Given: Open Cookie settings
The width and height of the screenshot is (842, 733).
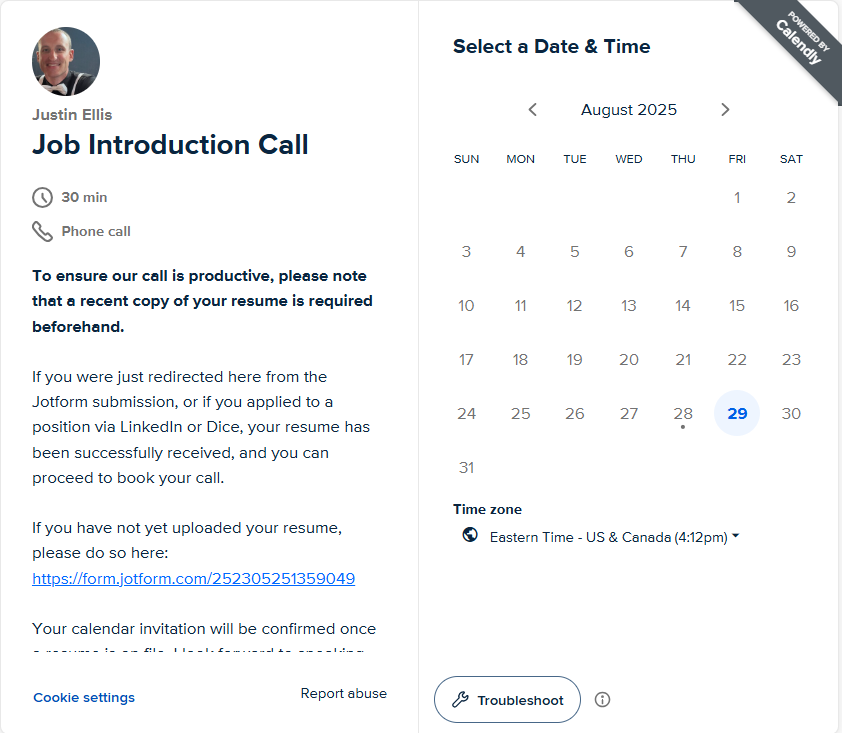Looking at the screenshot, I should click(x=84, y=698).
